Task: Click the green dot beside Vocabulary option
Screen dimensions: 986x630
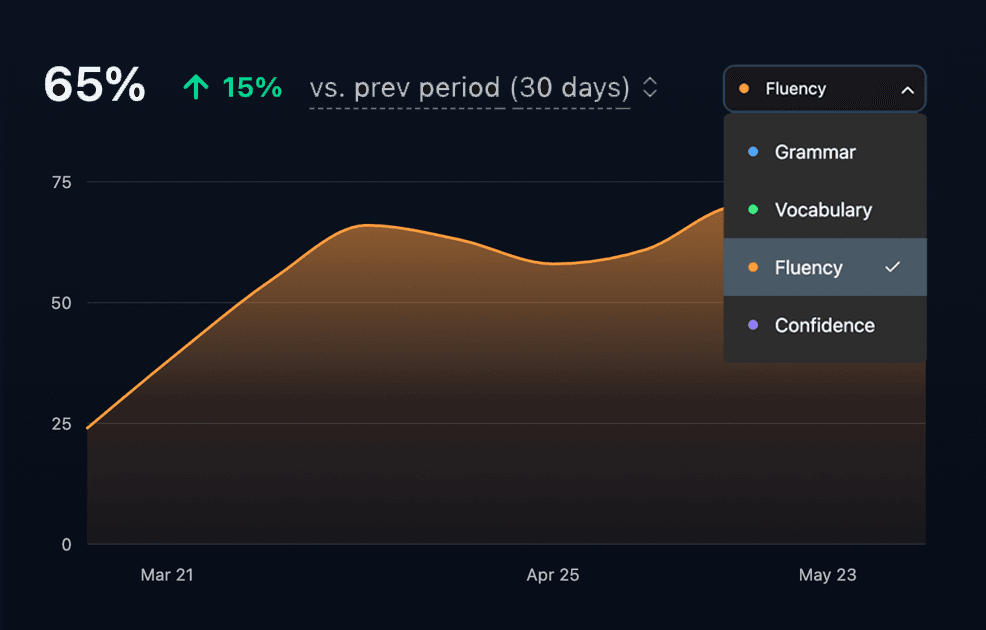Action: 751,210
